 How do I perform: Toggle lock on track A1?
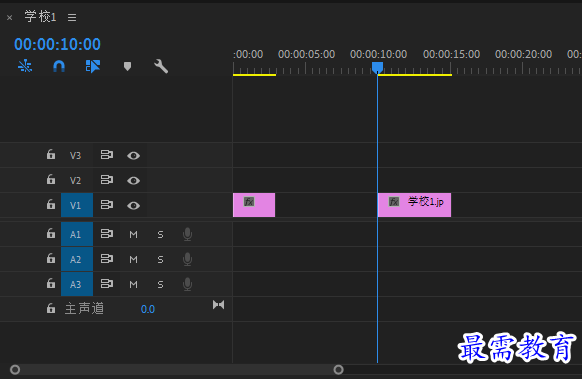click(51, 233)
